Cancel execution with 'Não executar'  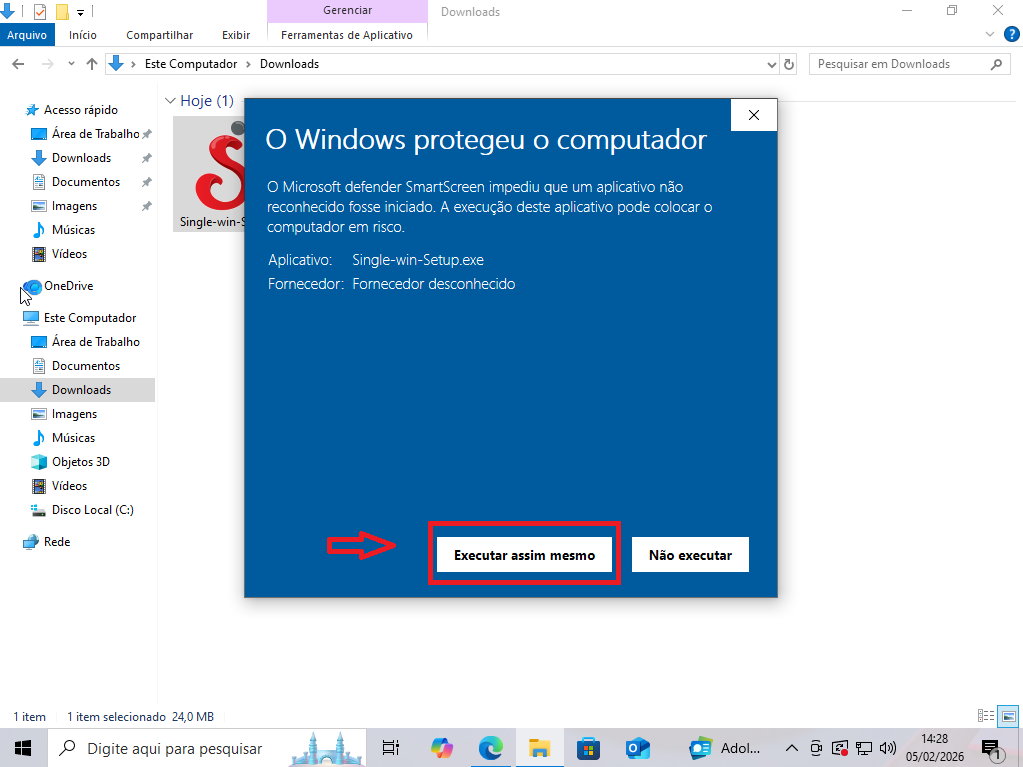[x=690, y=554]
